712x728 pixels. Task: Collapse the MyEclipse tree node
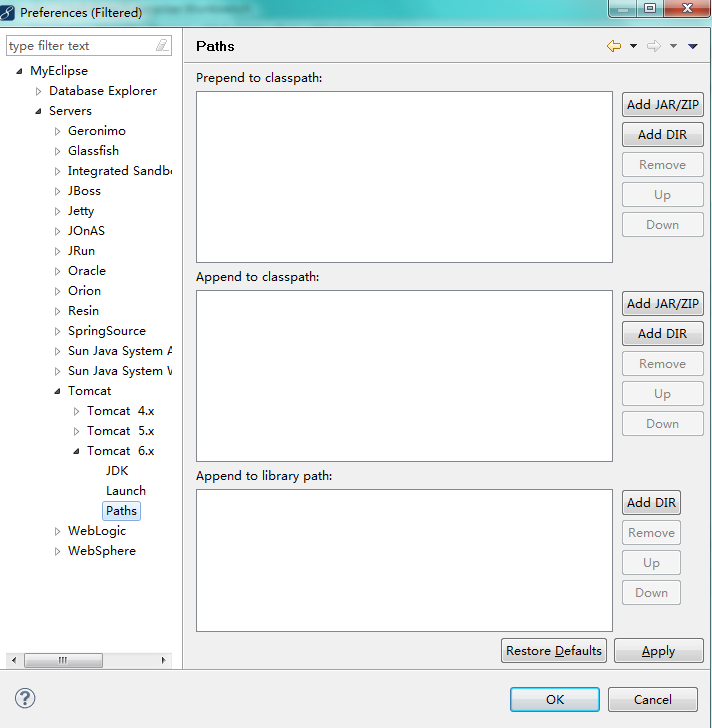click(x=19, y=71)
